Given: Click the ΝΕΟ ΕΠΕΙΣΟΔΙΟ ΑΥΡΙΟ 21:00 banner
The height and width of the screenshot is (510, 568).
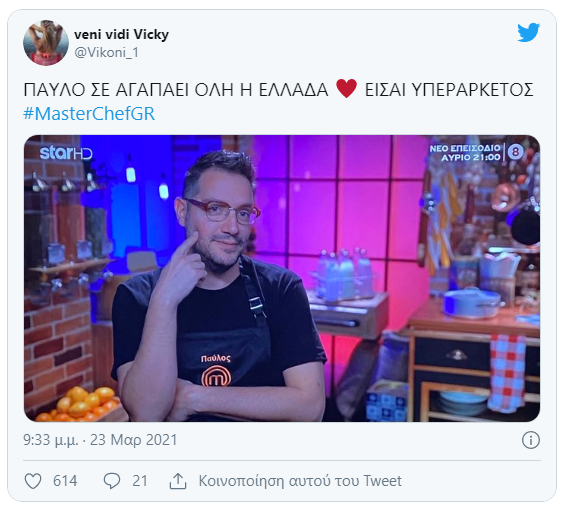Looking at the screenshot, I should coord(476,152).
